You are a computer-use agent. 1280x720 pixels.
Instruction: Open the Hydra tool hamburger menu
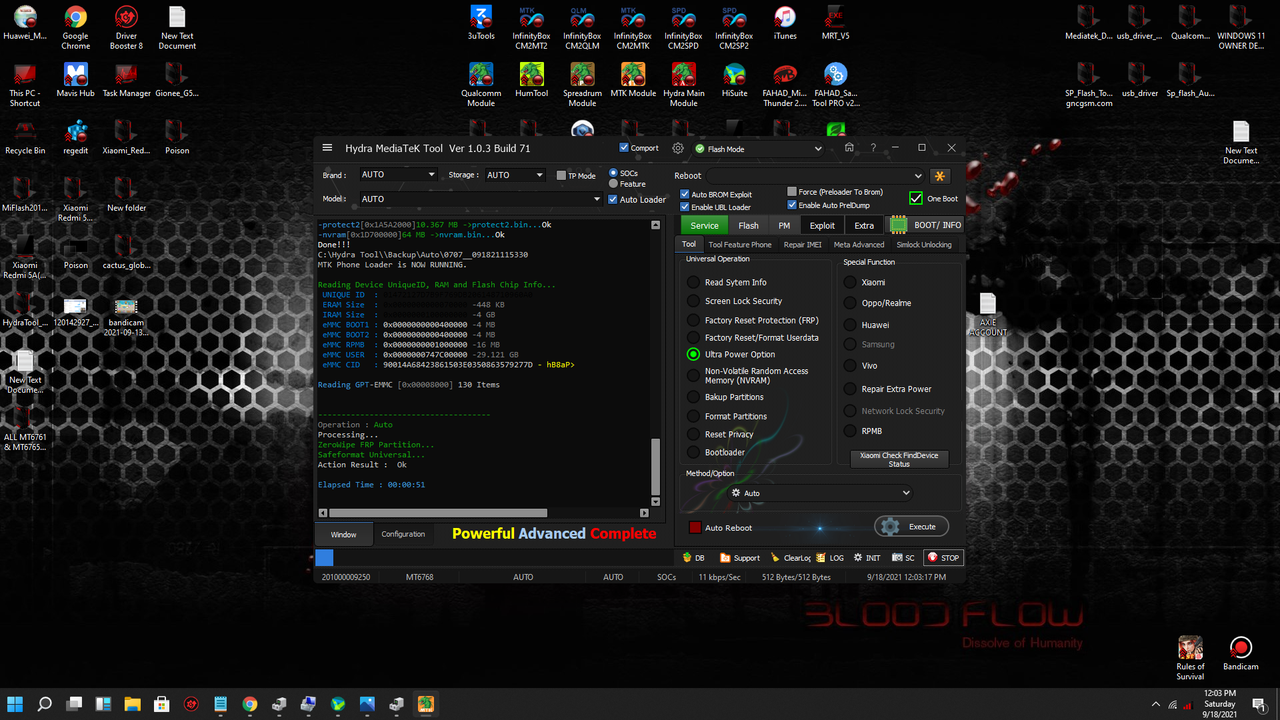pos(327,148)
